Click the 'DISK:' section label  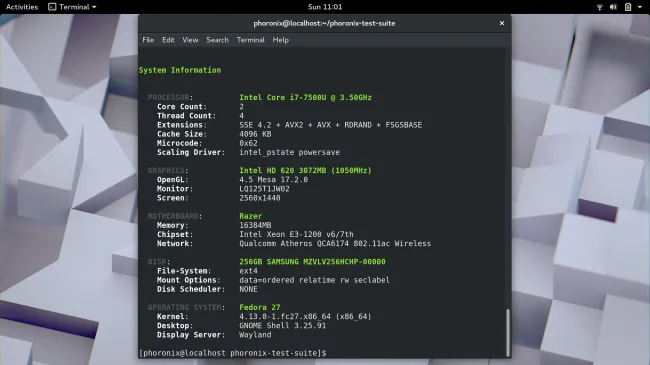coord(159,262)
